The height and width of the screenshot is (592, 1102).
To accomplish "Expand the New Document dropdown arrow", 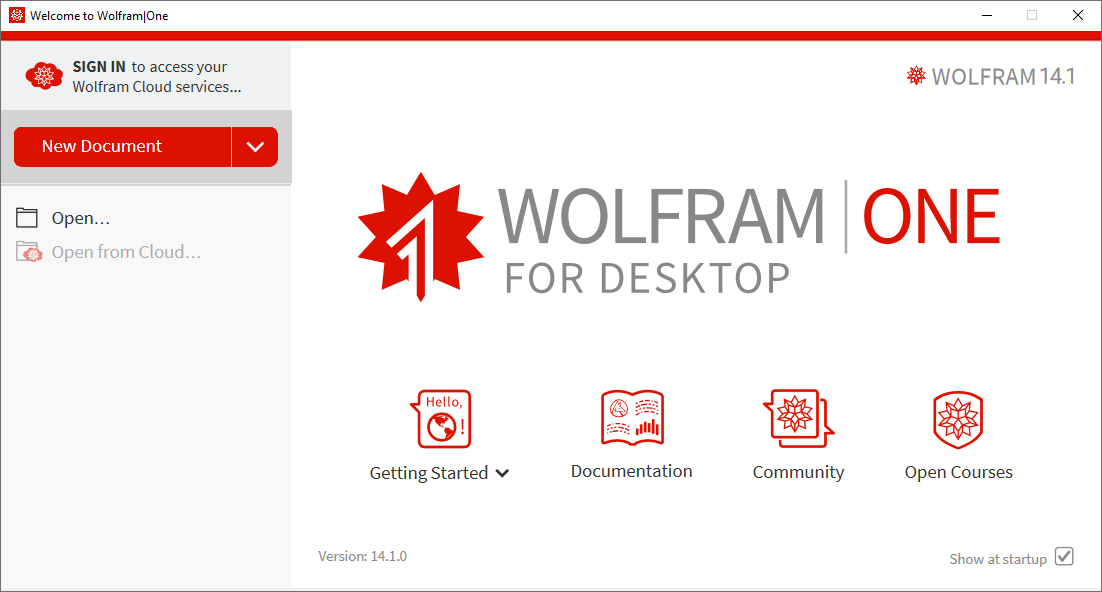I will [x=255, y=147].
